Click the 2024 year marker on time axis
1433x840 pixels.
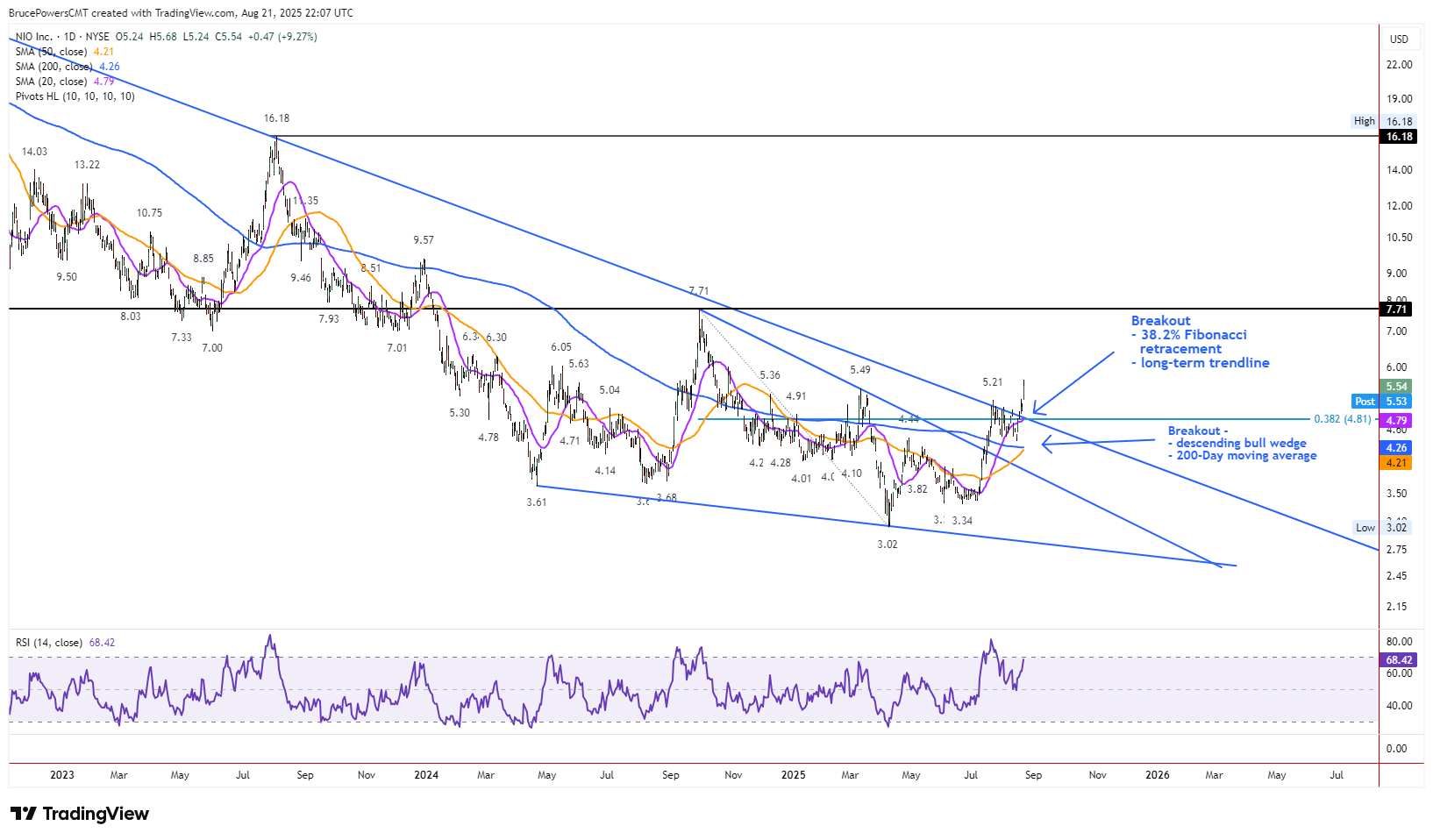point(426,775)
